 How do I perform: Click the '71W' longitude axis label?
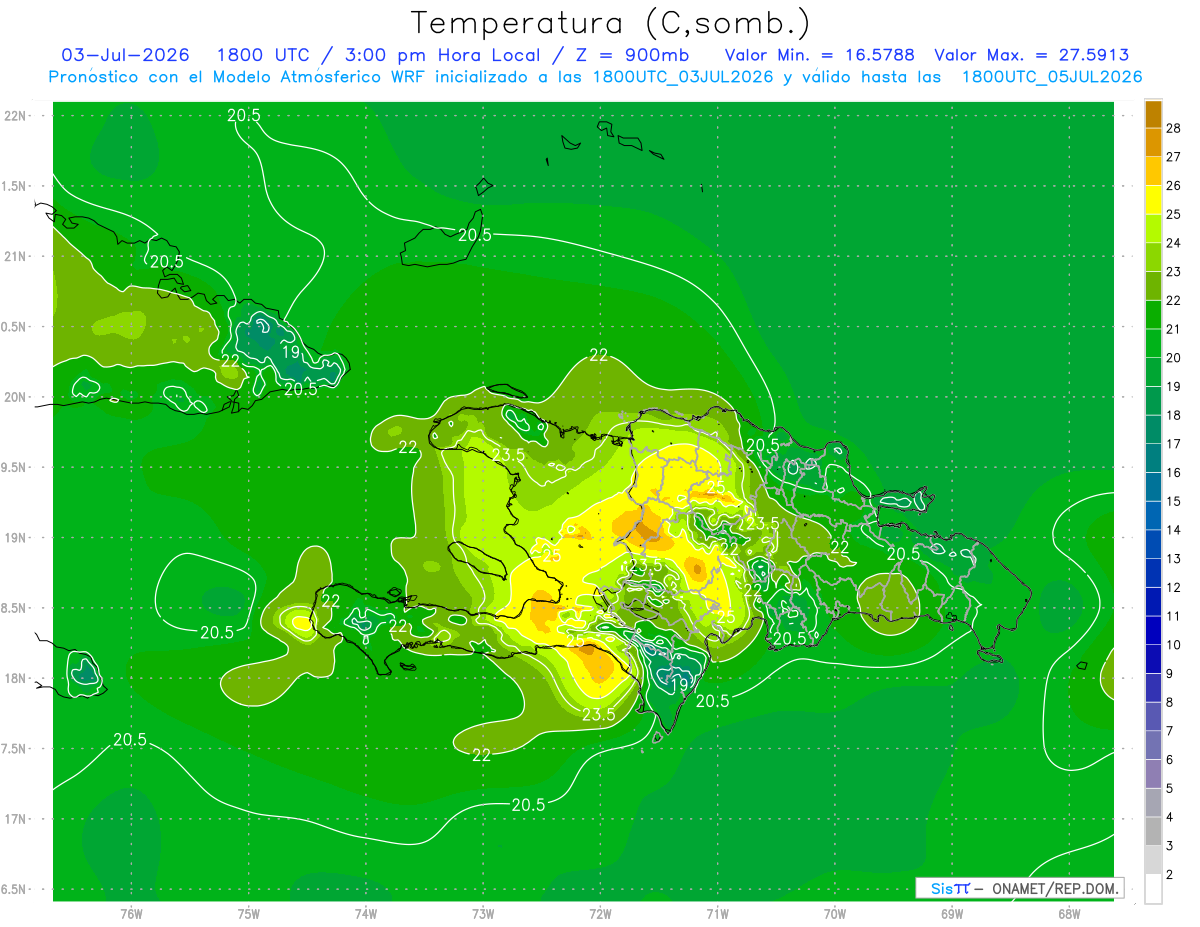coord(717,914)
